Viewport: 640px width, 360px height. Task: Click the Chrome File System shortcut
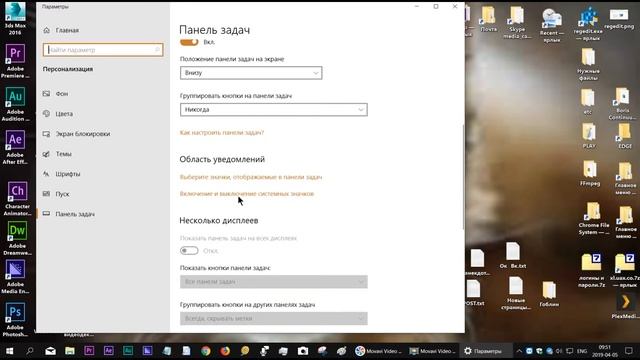[593, 218]
